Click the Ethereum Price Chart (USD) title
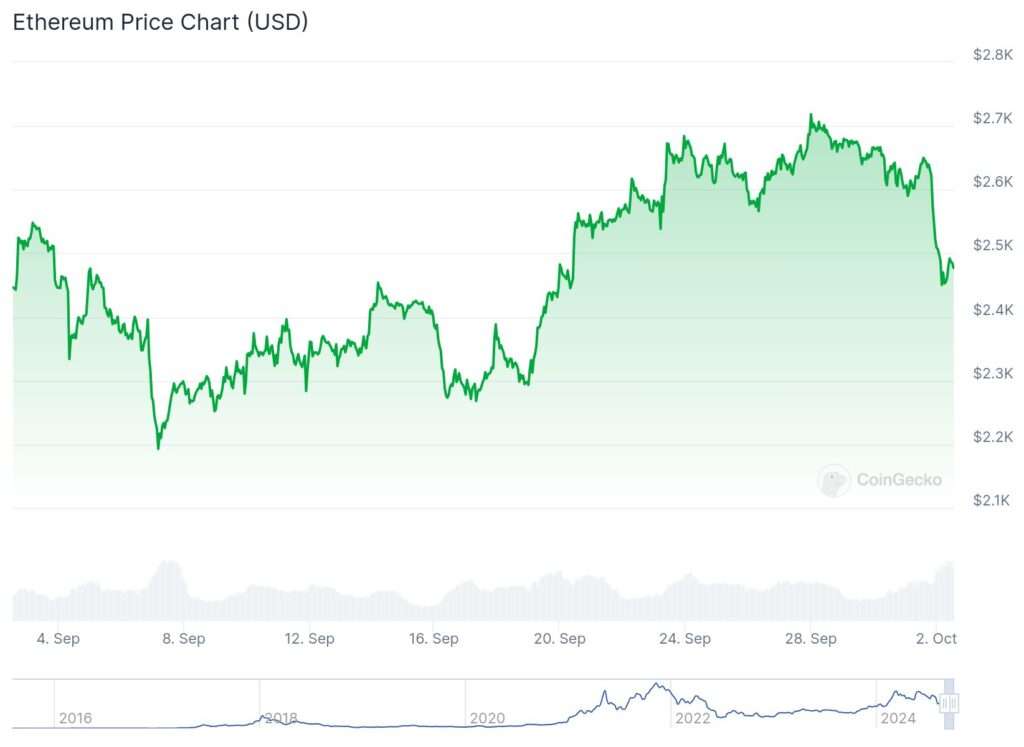 (x=160, y=22)
